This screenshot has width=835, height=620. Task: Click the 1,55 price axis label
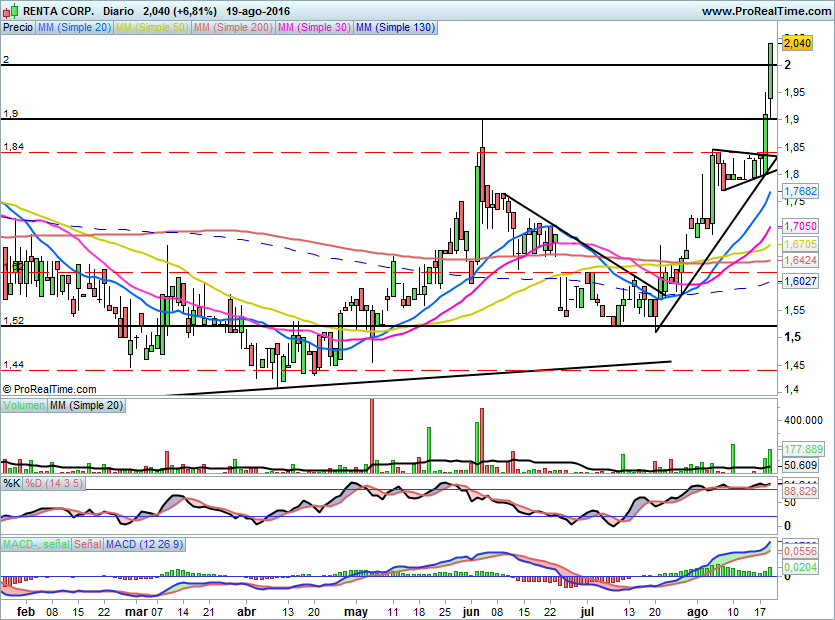pyautogui.click(x=795, y=310)
